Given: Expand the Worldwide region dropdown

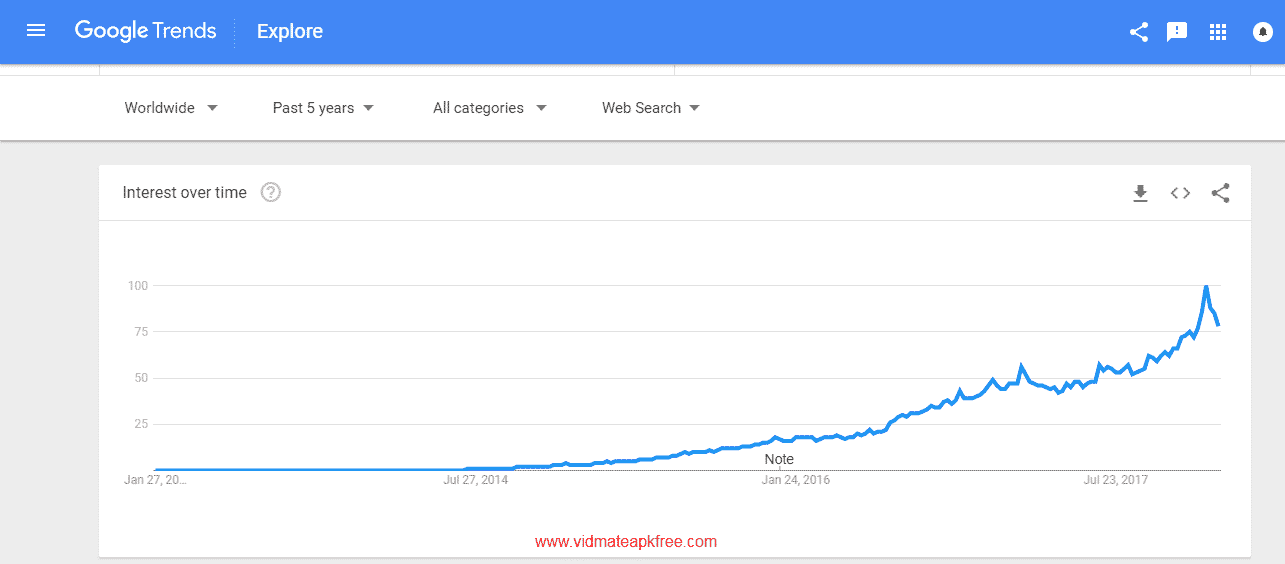Looking at the screenshot, I should (x=171, y=108).
